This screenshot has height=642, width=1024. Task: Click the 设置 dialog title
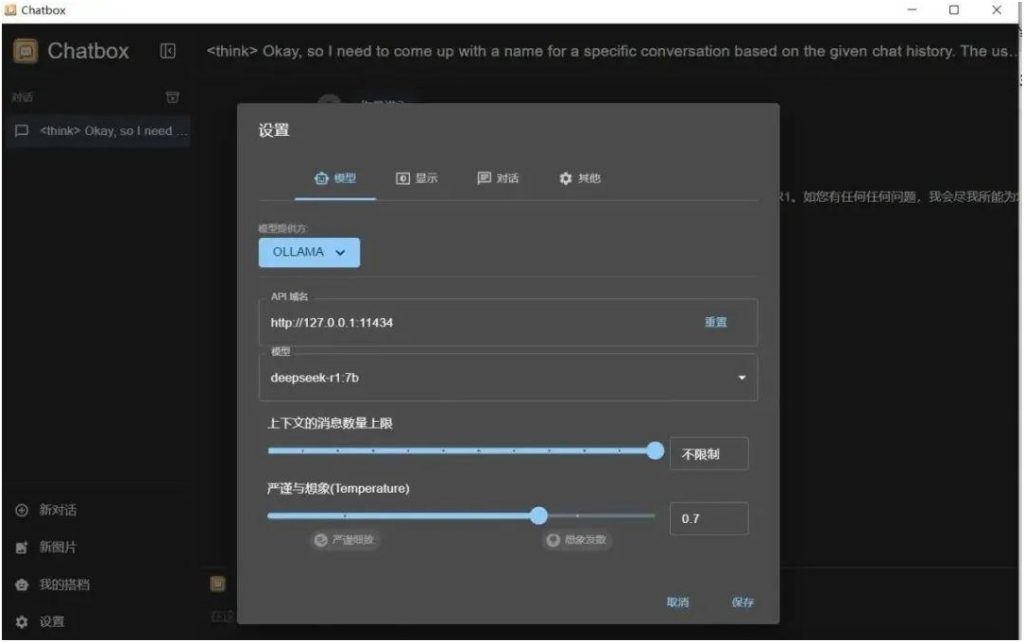point(274,131)
